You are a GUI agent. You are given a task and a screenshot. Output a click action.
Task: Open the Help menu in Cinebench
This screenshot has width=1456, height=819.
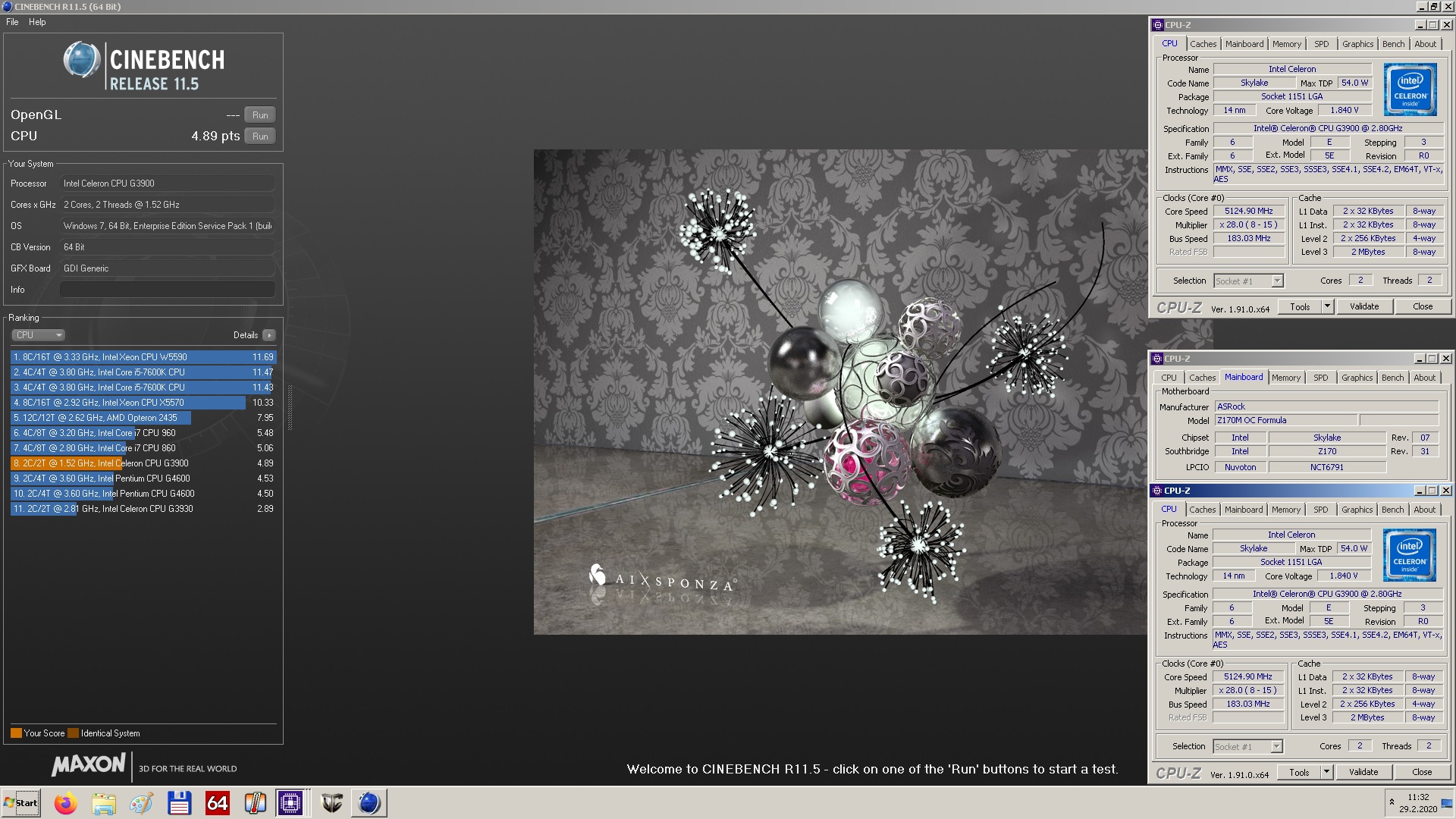coord(37,22)
